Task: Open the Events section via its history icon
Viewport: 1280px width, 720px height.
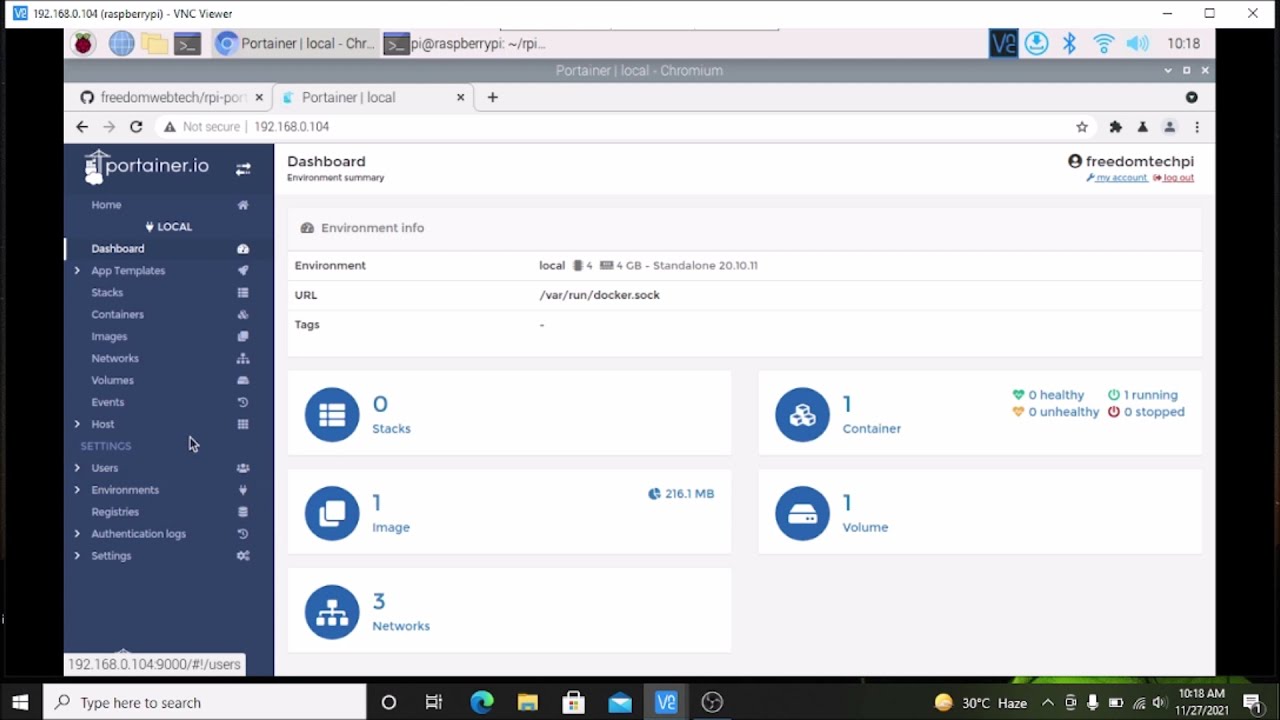Action: coord(243,403)
